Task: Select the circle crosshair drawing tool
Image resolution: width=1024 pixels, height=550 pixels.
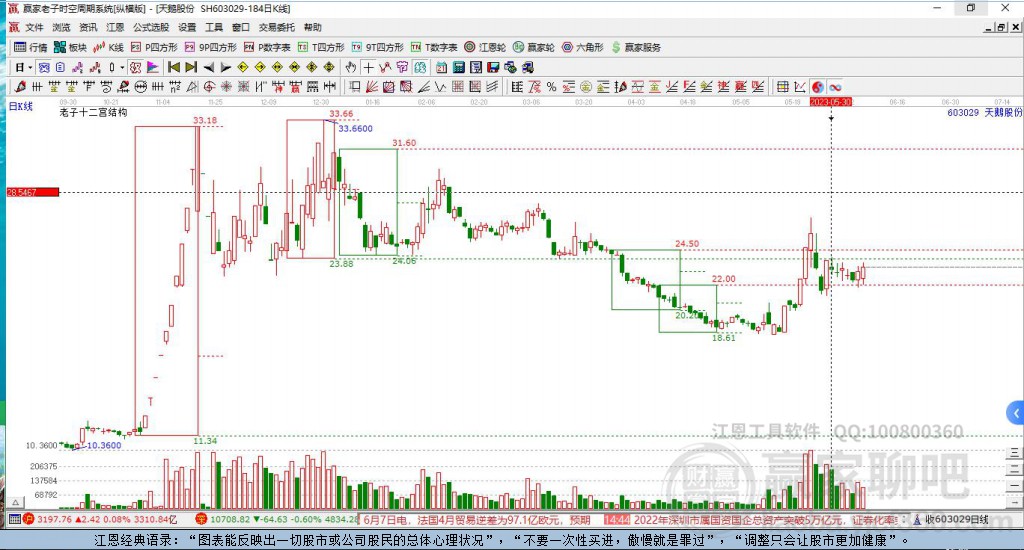Action: pos(209,86)
